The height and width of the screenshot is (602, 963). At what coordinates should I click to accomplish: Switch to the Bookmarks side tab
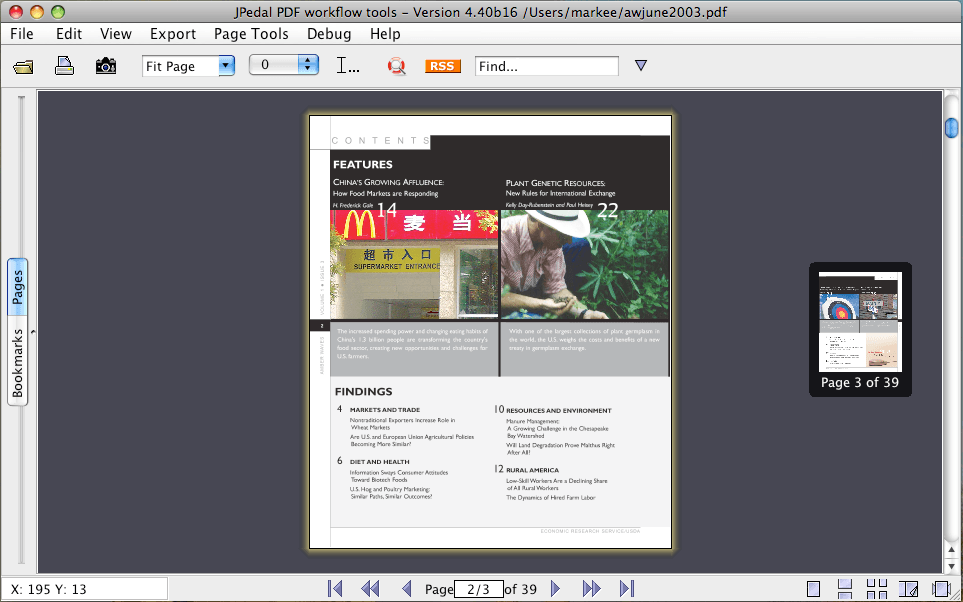coord(18,363)
